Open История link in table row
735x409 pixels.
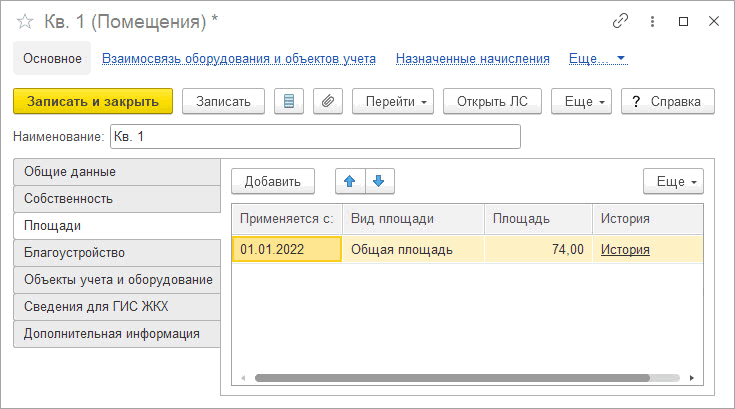coord(625,249)
